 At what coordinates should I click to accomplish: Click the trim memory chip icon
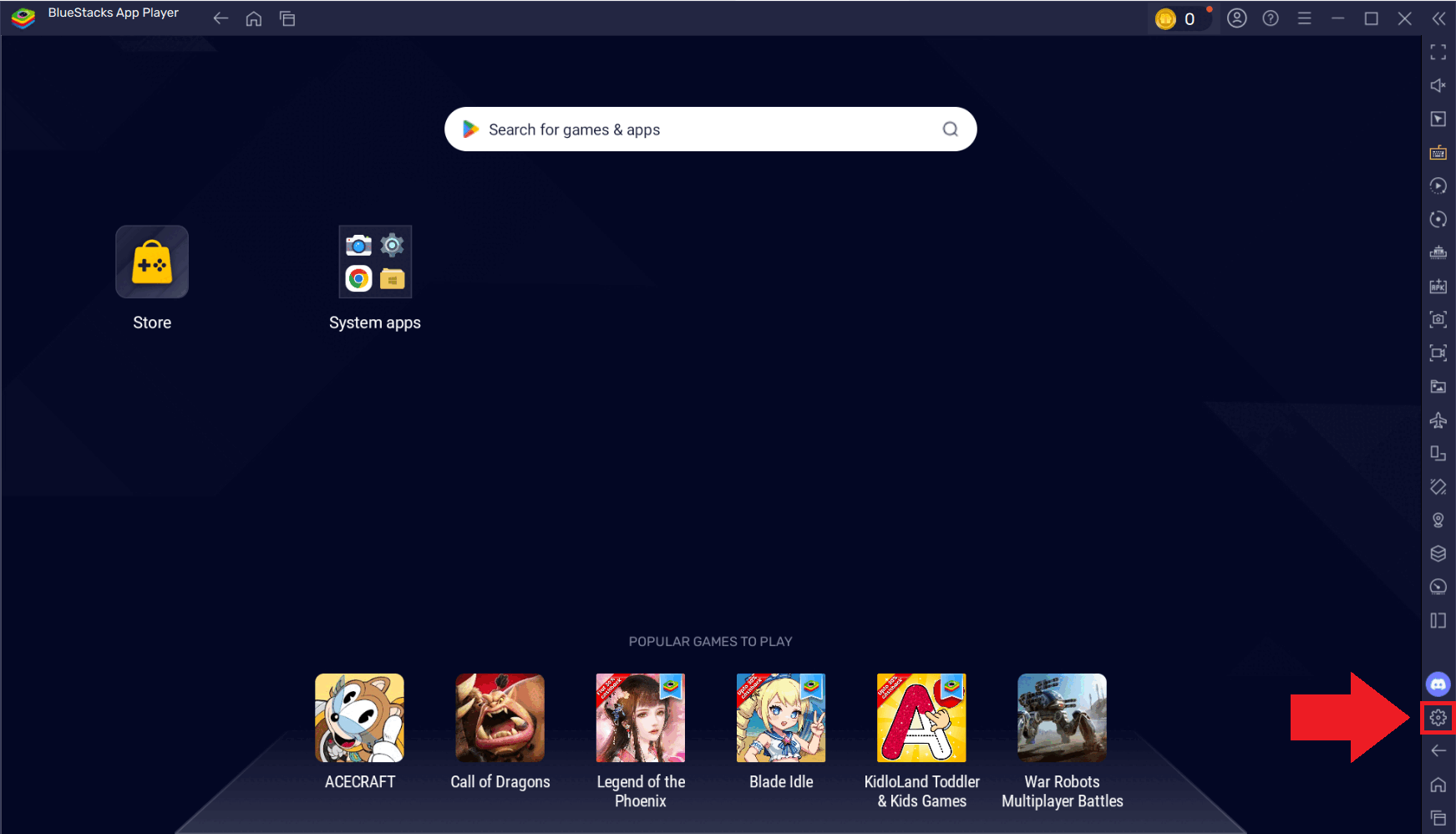1438,253
